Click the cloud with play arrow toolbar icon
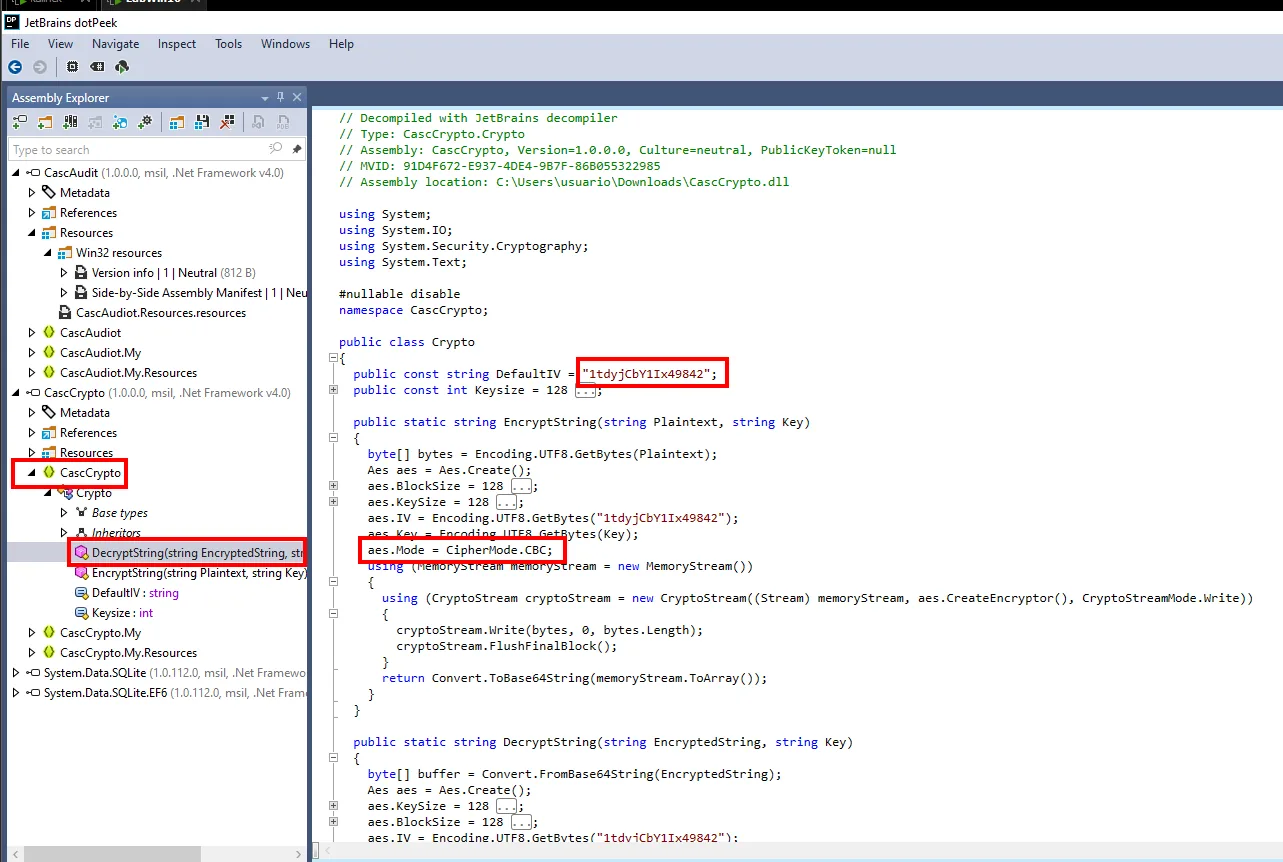 point(122,67)
